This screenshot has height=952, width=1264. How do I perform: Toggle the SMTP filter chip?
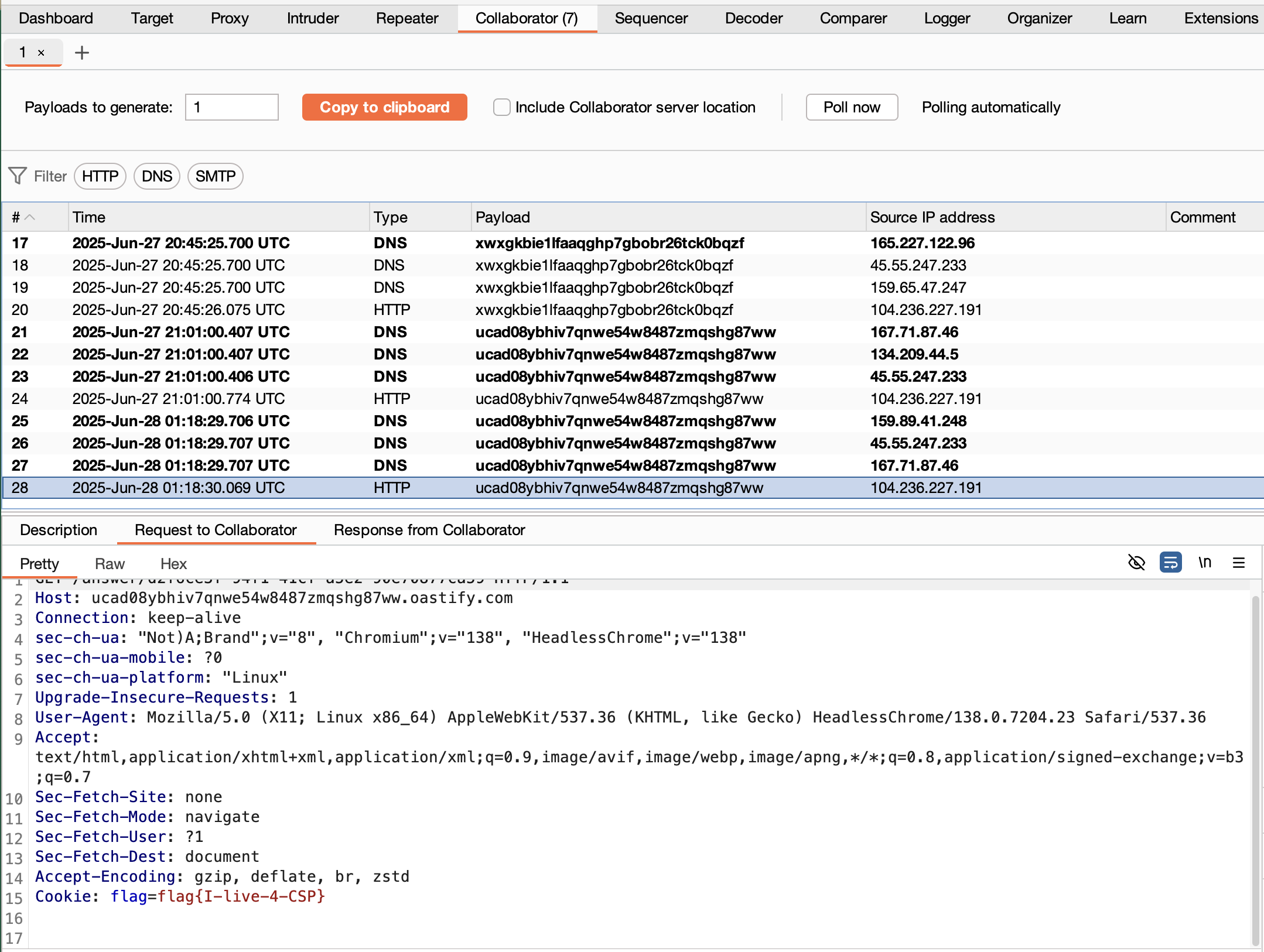(215, 176)
